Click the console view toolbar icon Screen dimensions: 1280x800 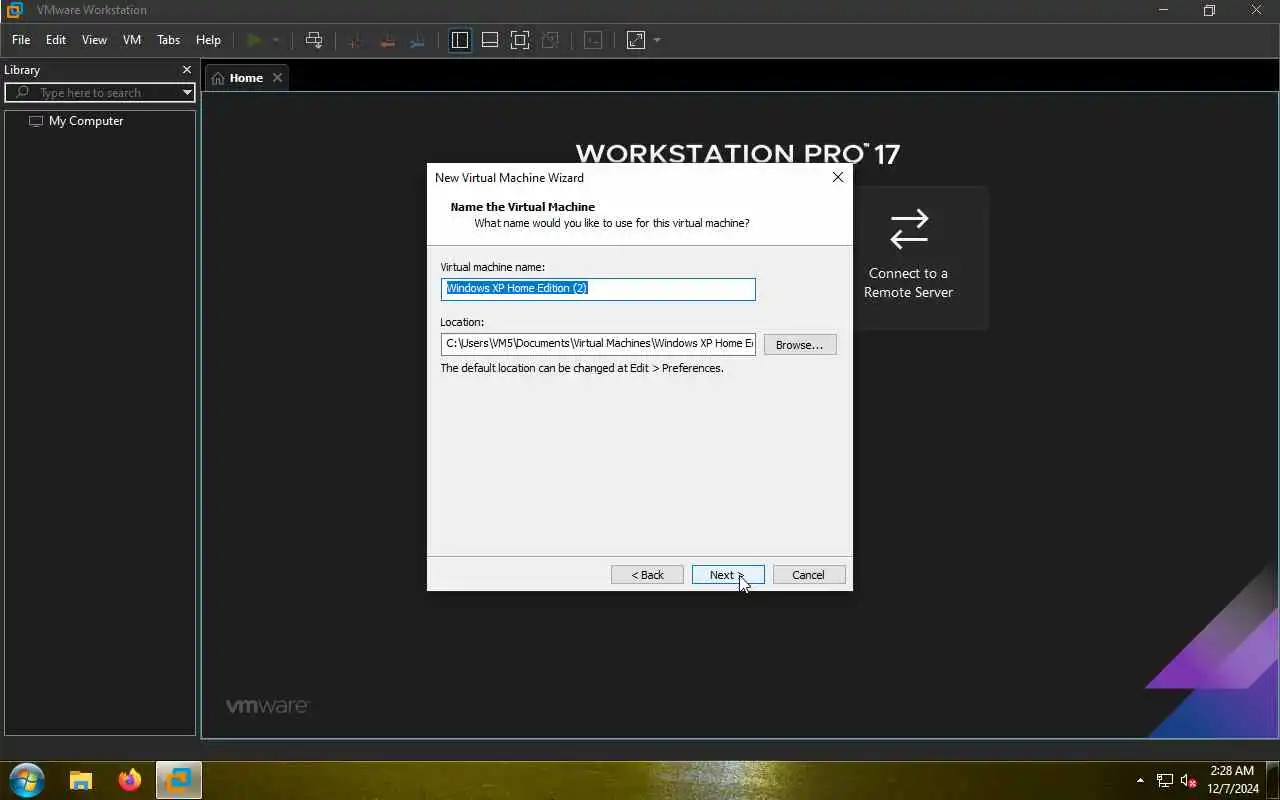593,40
